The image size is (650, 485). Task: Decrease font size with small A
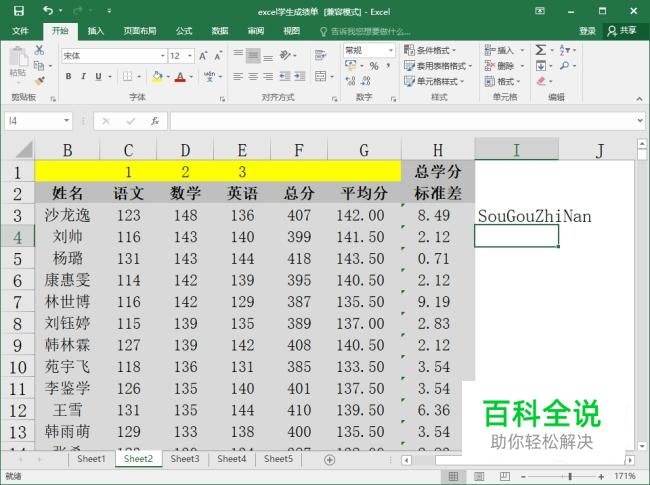click(x=218, y=56)
